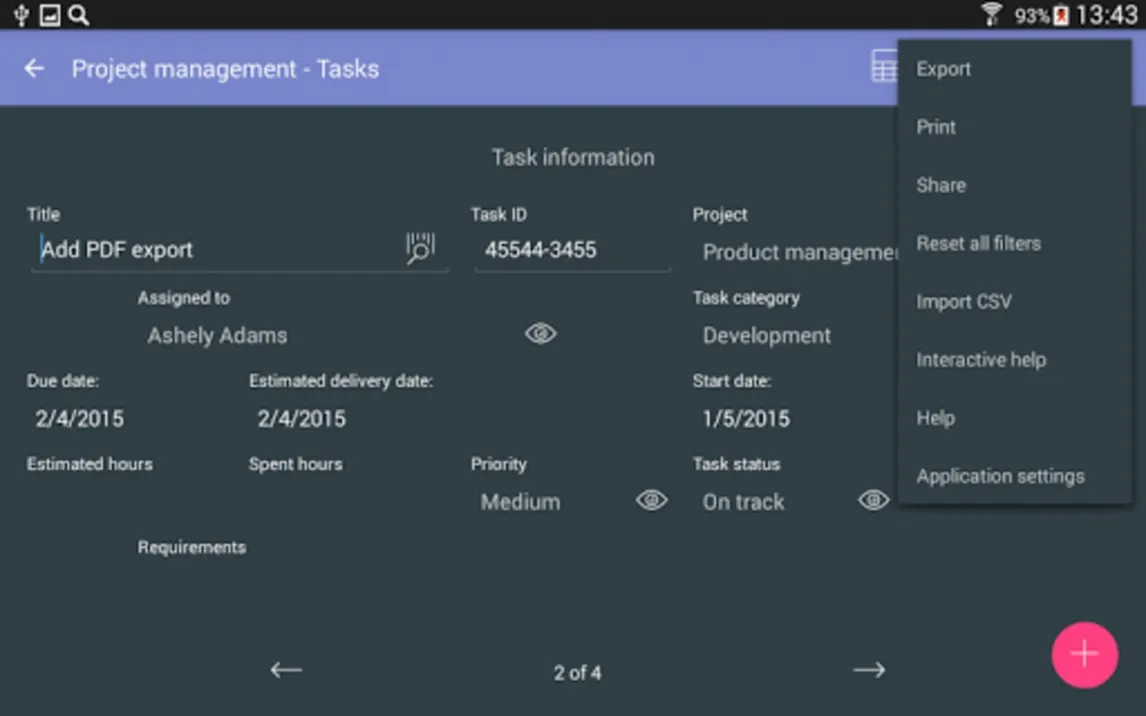Tap the back arrow in header
The image size is (1146, 716).
point(34,69)
